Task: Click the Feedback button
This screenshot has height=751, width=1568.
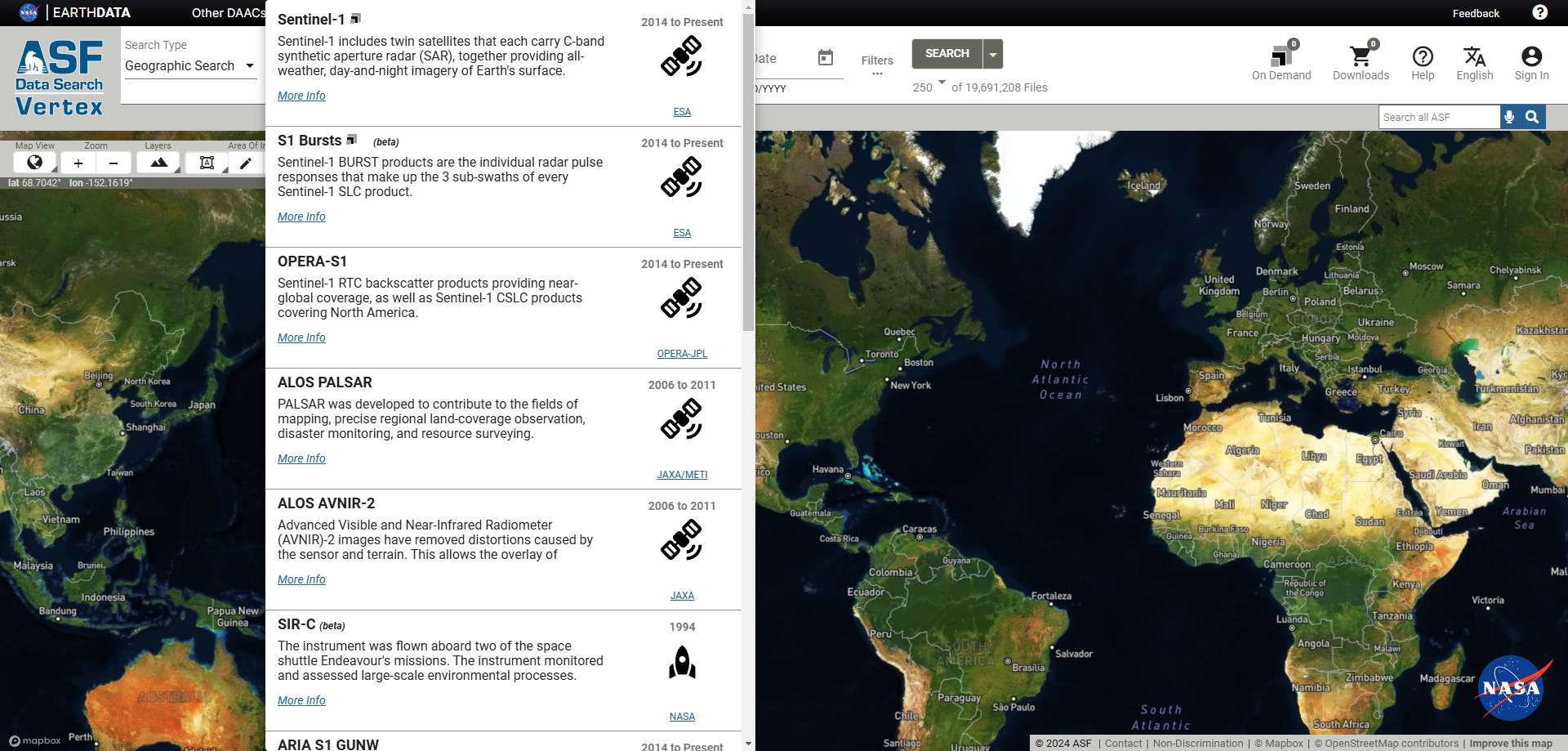Action: pos(1476,13)
